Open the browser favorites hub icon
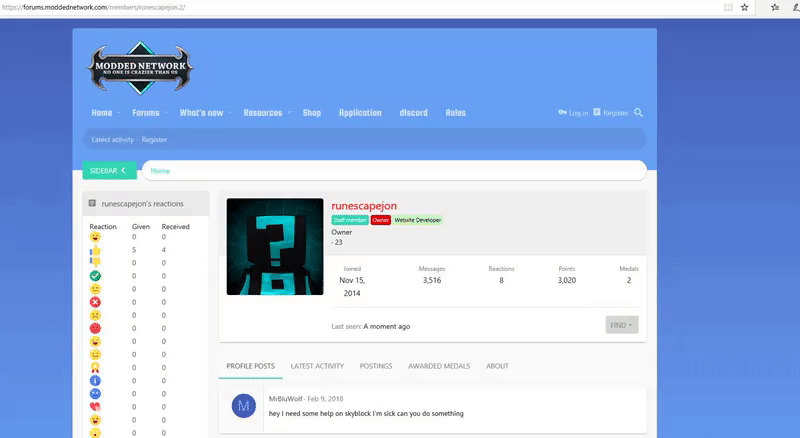This screenshot has height=438, width=800. click(774, 7)
